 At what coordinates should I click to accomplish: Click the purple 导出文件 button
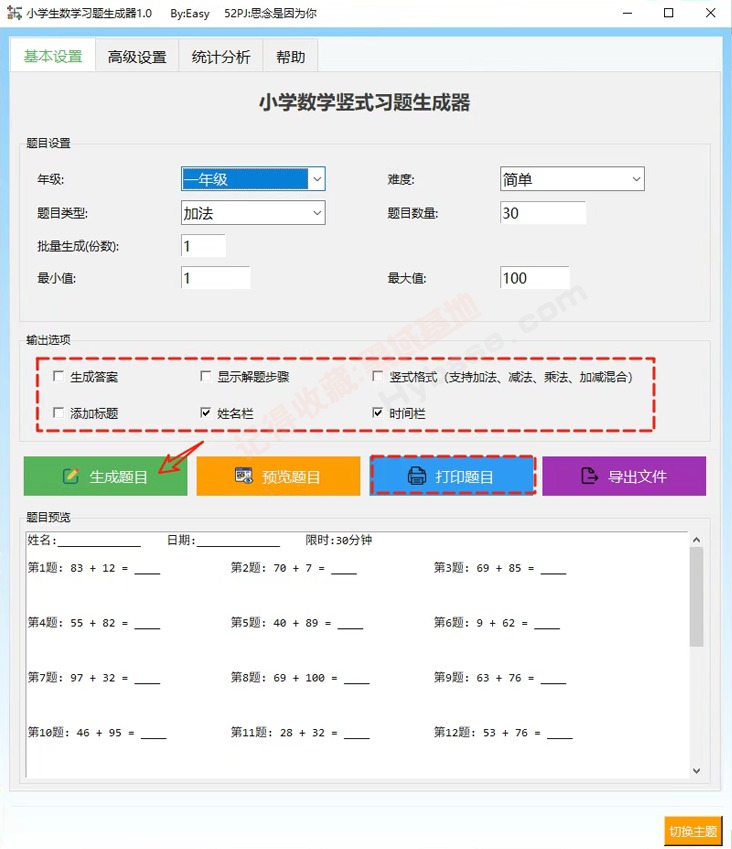point(624,476)
